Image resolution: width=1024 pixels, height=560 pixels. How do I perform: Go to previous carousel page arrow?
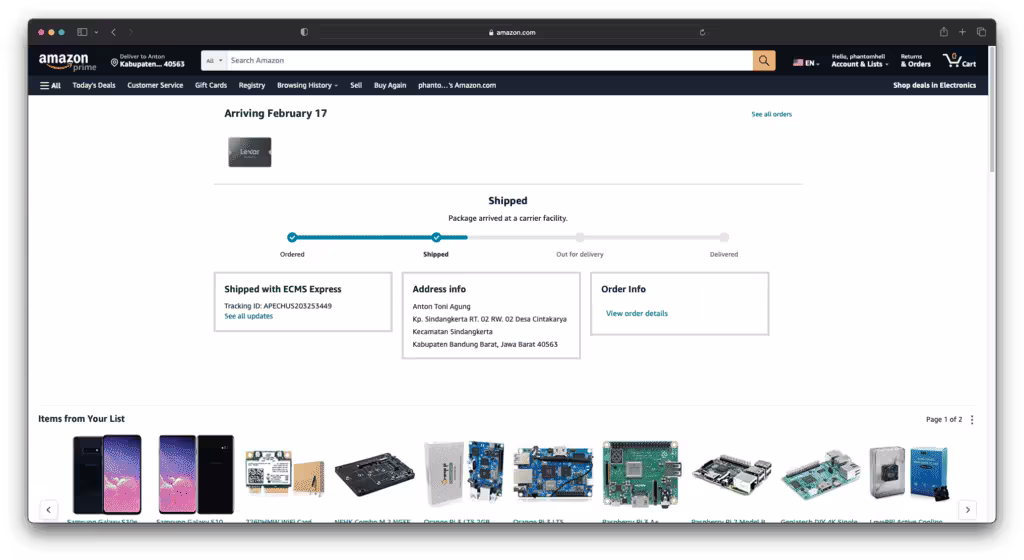(x=48, y=510)
